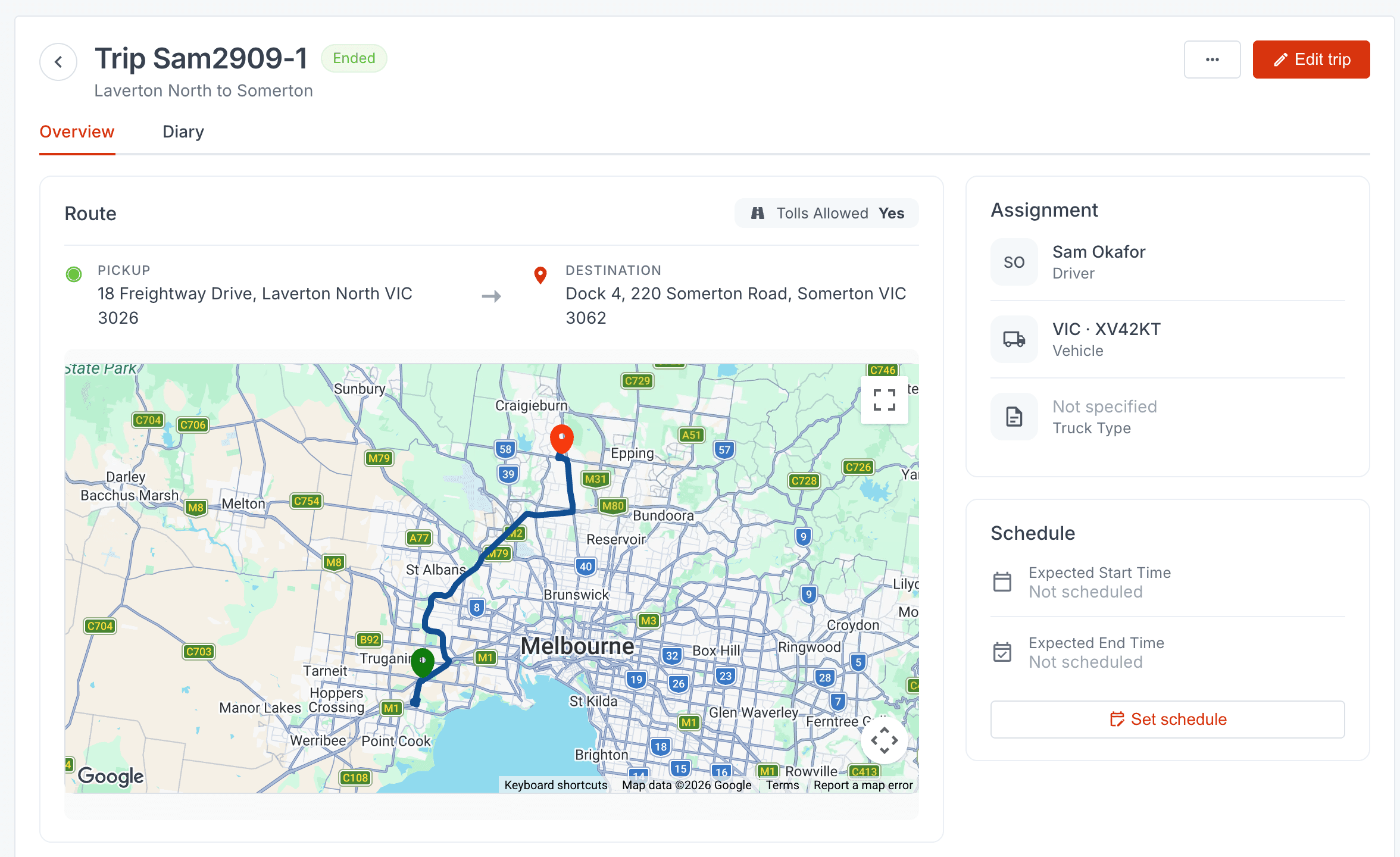The image size is (1400, 857).
Task: Click the Set schedule button
Action: click(x=1167, y=719)
